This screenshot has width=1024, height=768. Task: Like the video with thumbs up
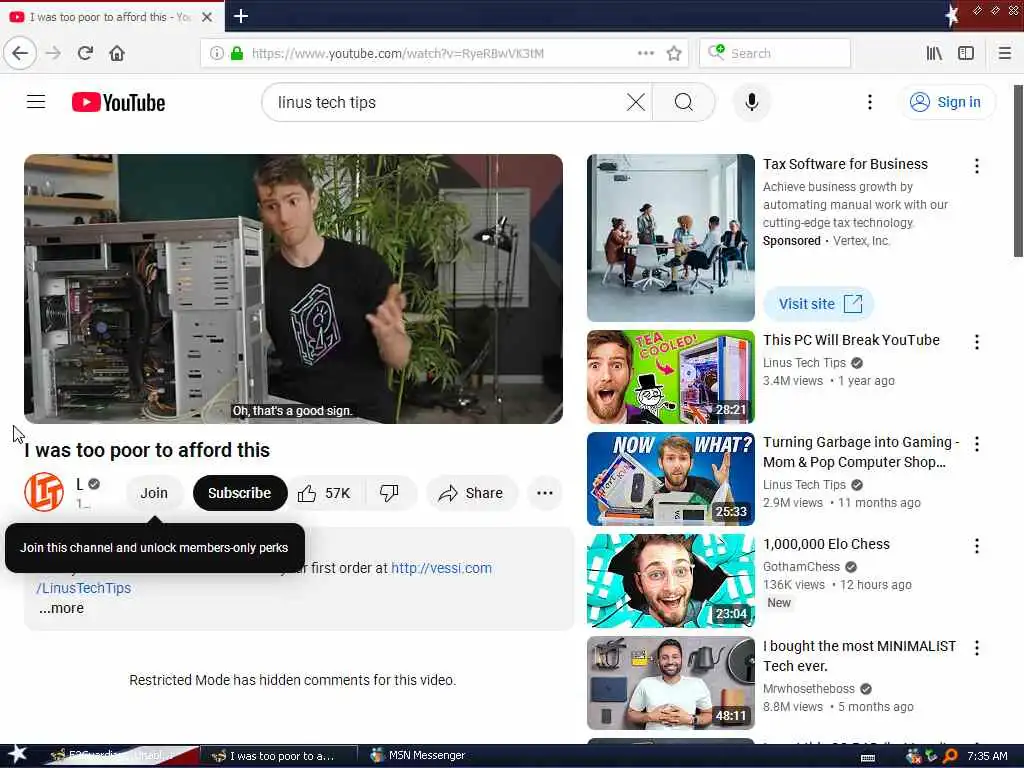click(325, 493)
